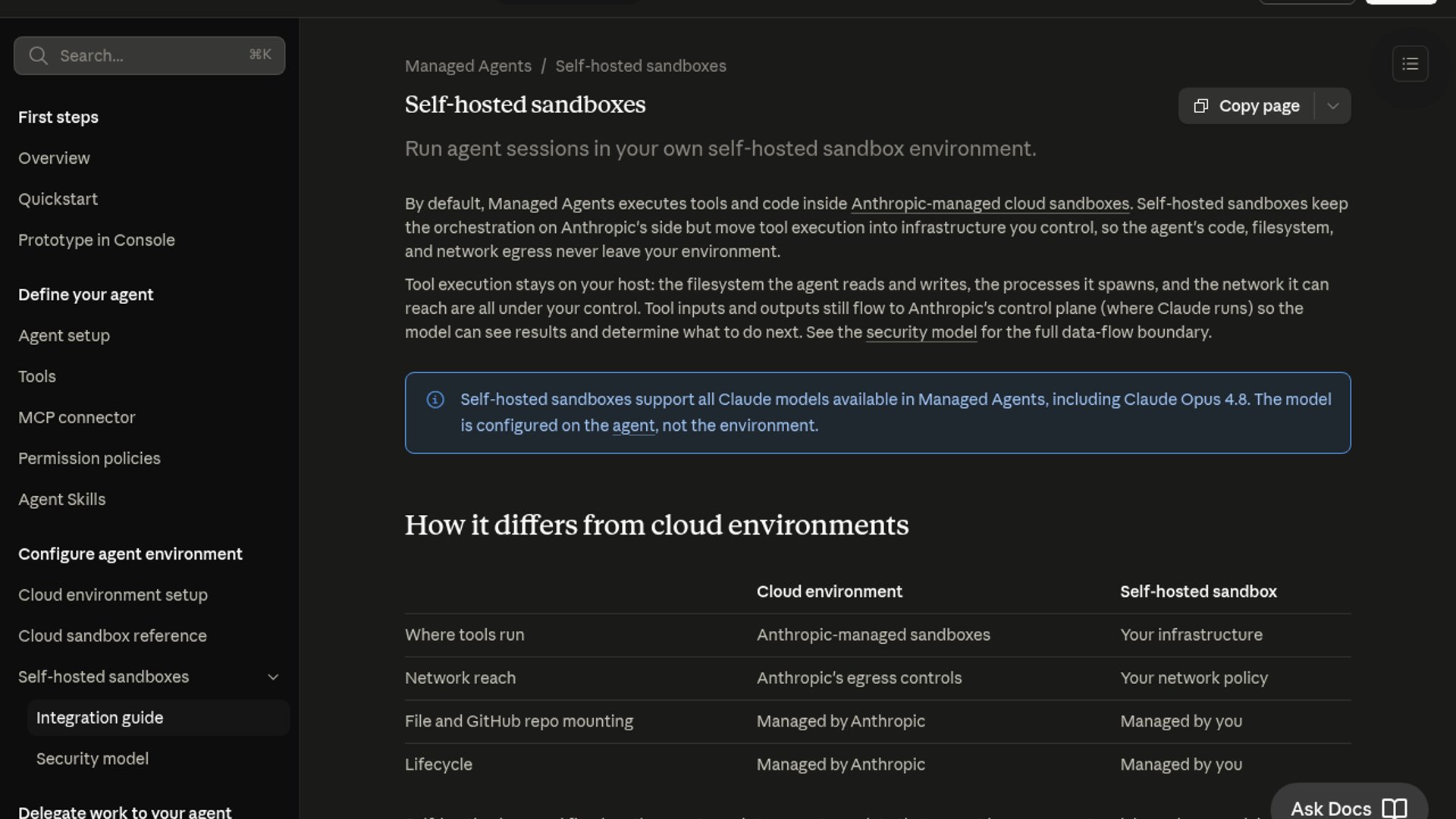Click the Lifecycle row label
The image size is (1456, 819).
pos(438,765)
